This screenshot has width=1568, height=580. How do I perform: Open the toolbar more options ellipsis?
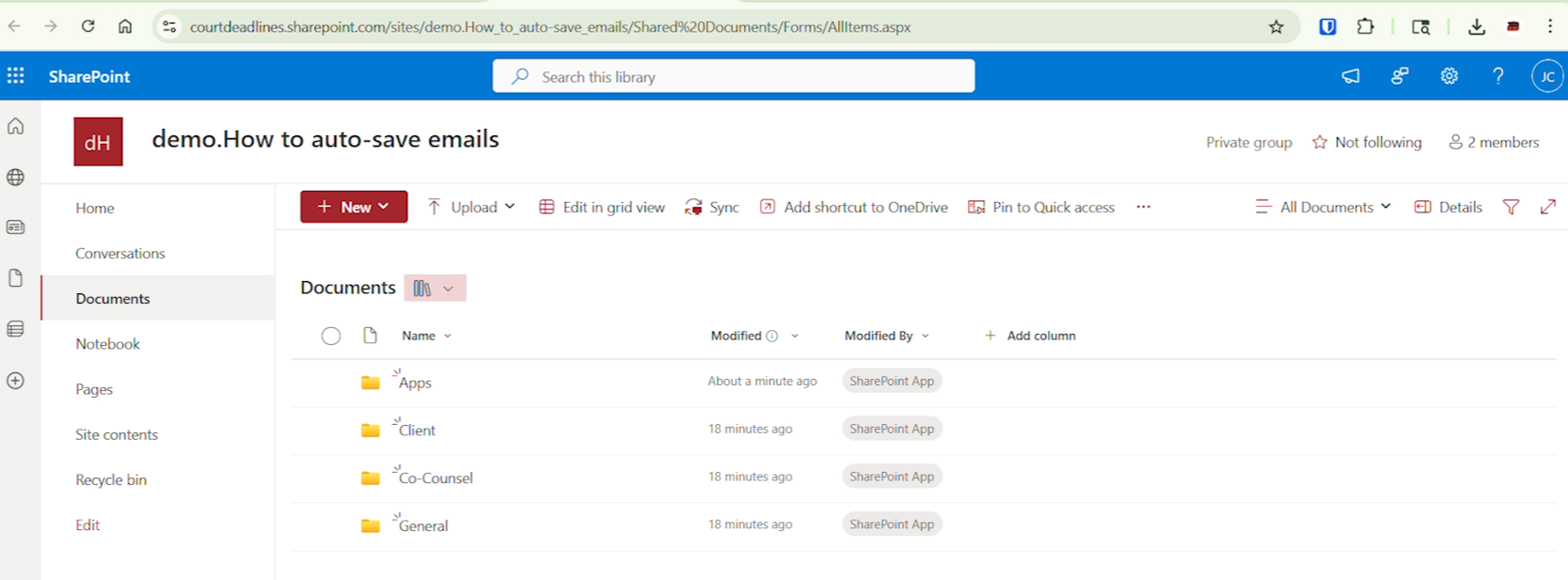pyautogui.click(x=1143, y=207)
